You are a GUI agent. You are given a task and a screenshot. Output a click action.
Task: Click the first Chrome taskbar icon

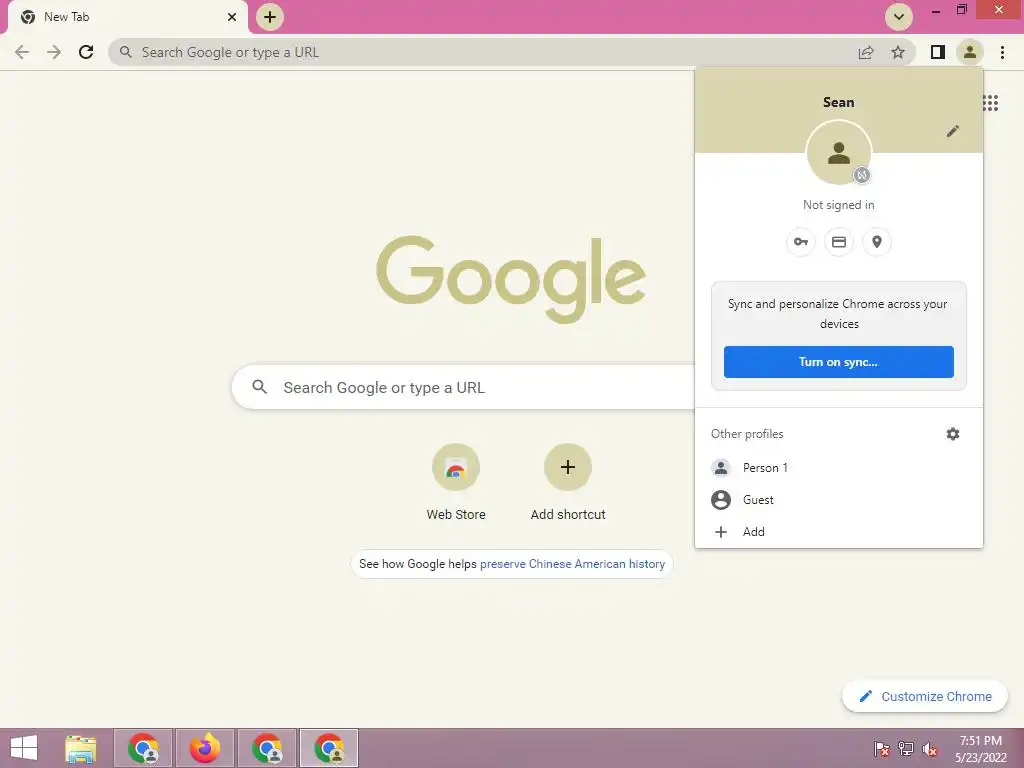(143, 748)
